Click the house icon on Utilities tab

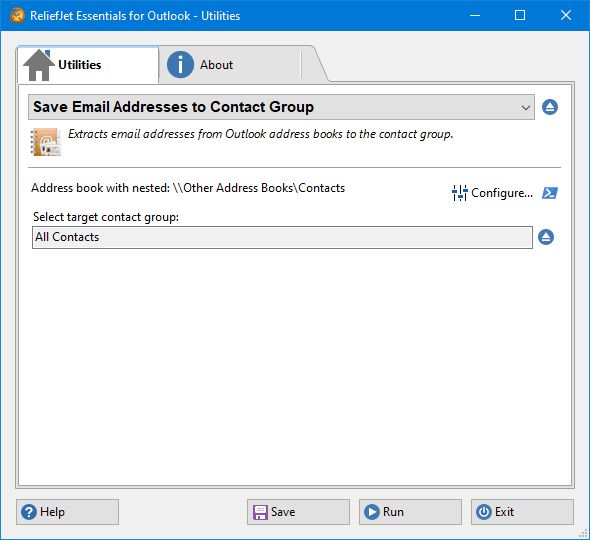(x=38, y=65)
